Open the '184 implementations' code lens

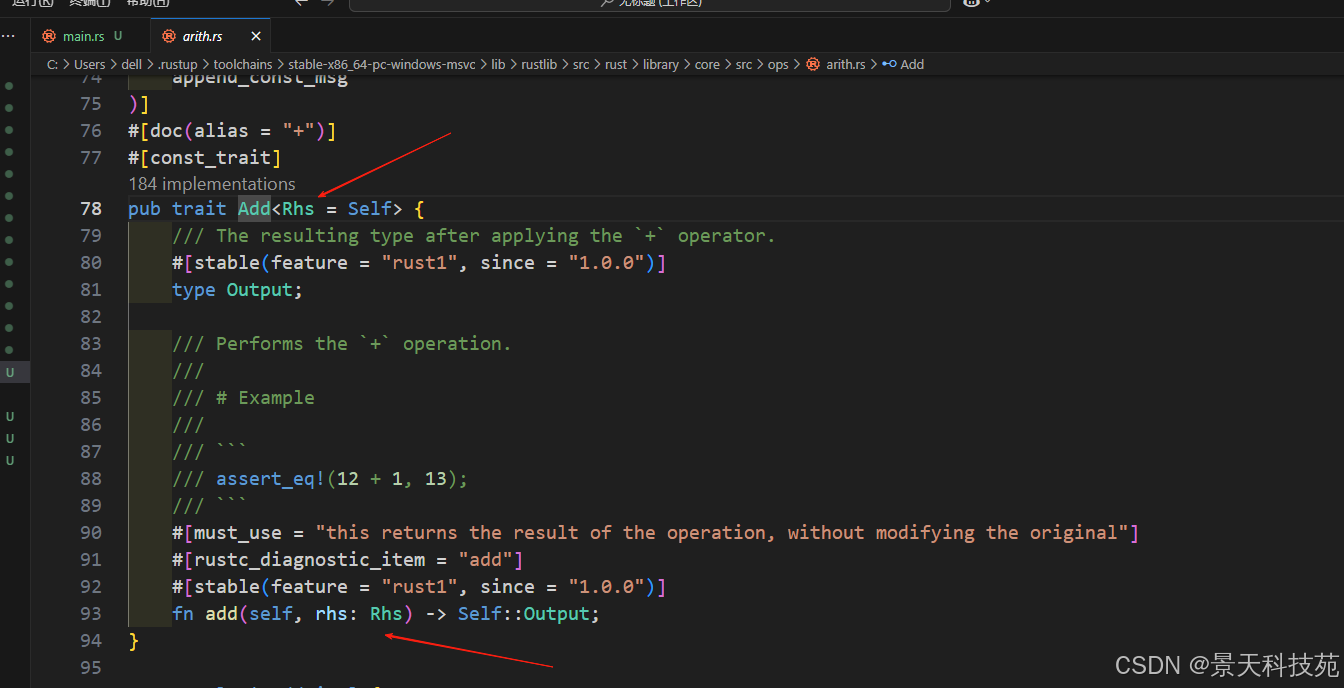click(x=212, y=184)
